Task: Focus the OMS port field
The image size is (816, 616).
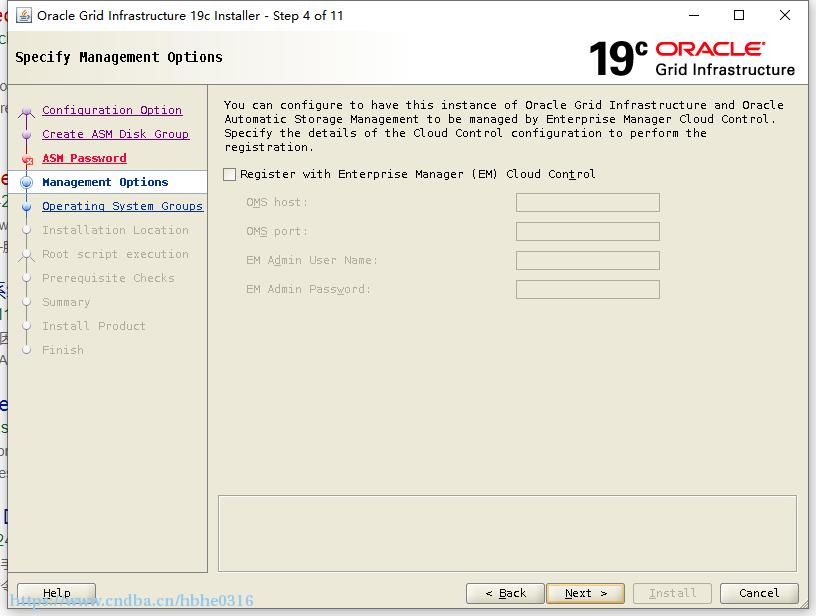Action: coord(588,232)
